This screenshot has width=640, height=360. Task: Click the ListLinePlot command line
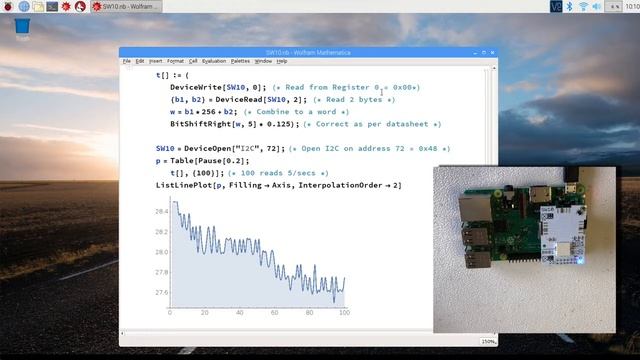point(279,185)
